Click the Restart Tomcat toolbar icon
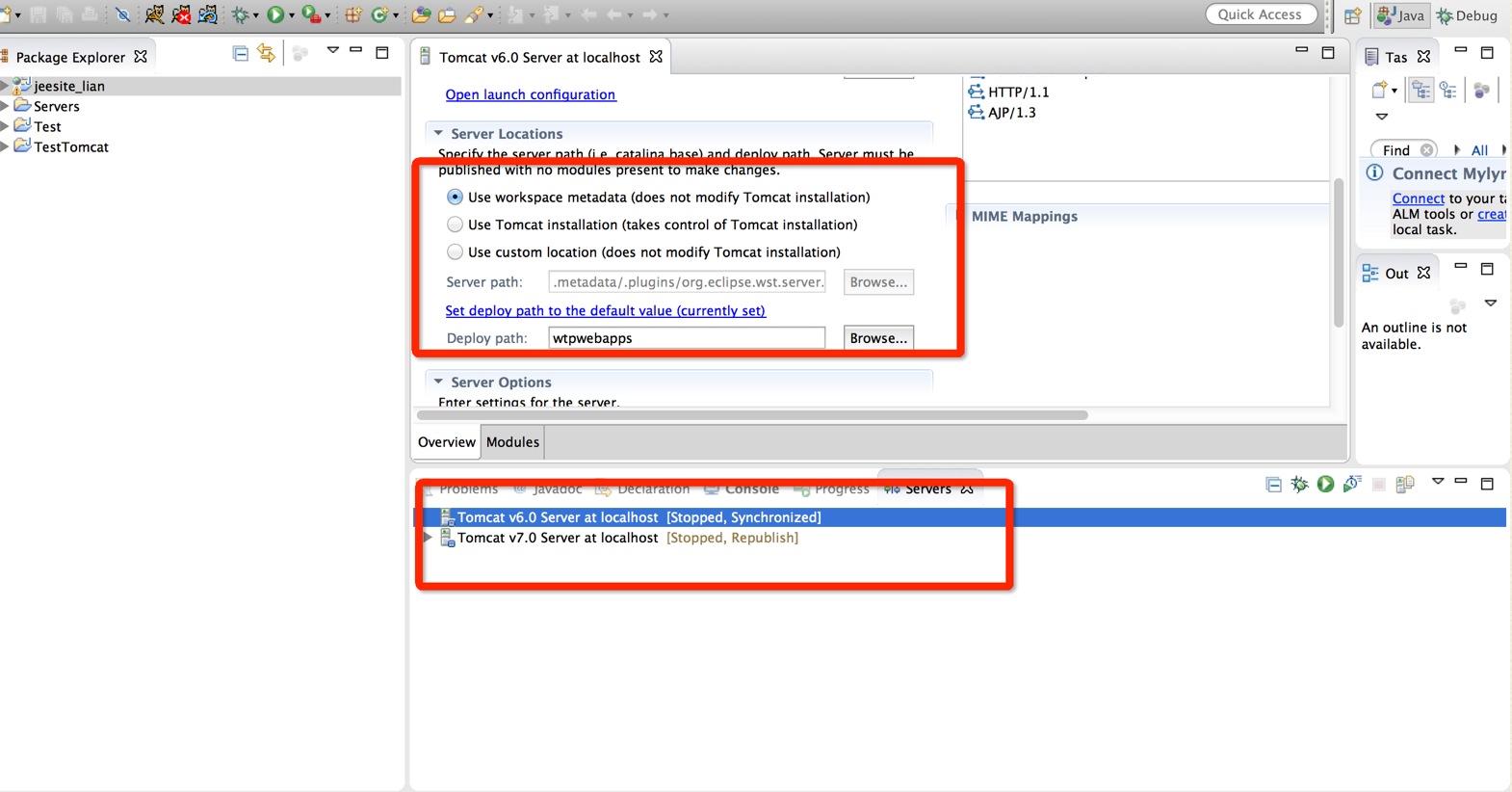The width and height of the screenshot is (1512, 792). pyautogui.click(x=207, y=14)
